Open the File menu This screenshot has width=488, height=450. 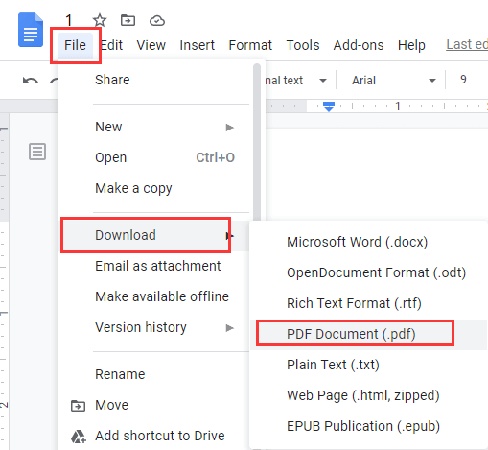[75, 45]
